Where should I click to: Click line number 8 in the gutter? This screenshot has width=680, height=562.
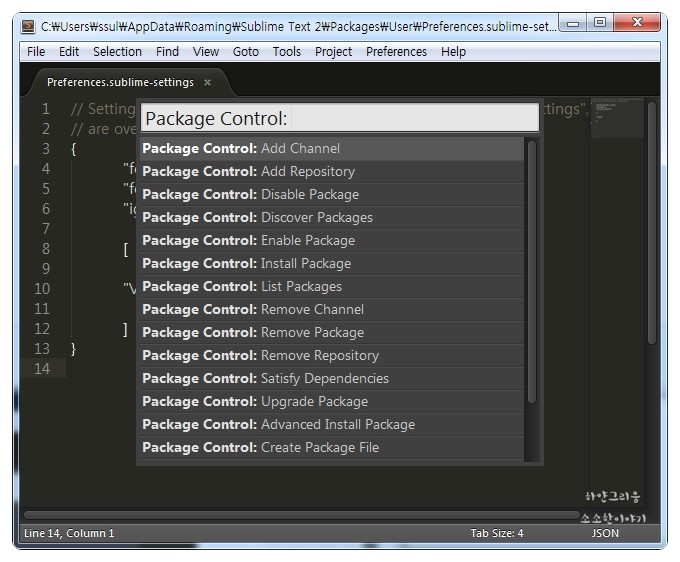(x=46, y=248)
